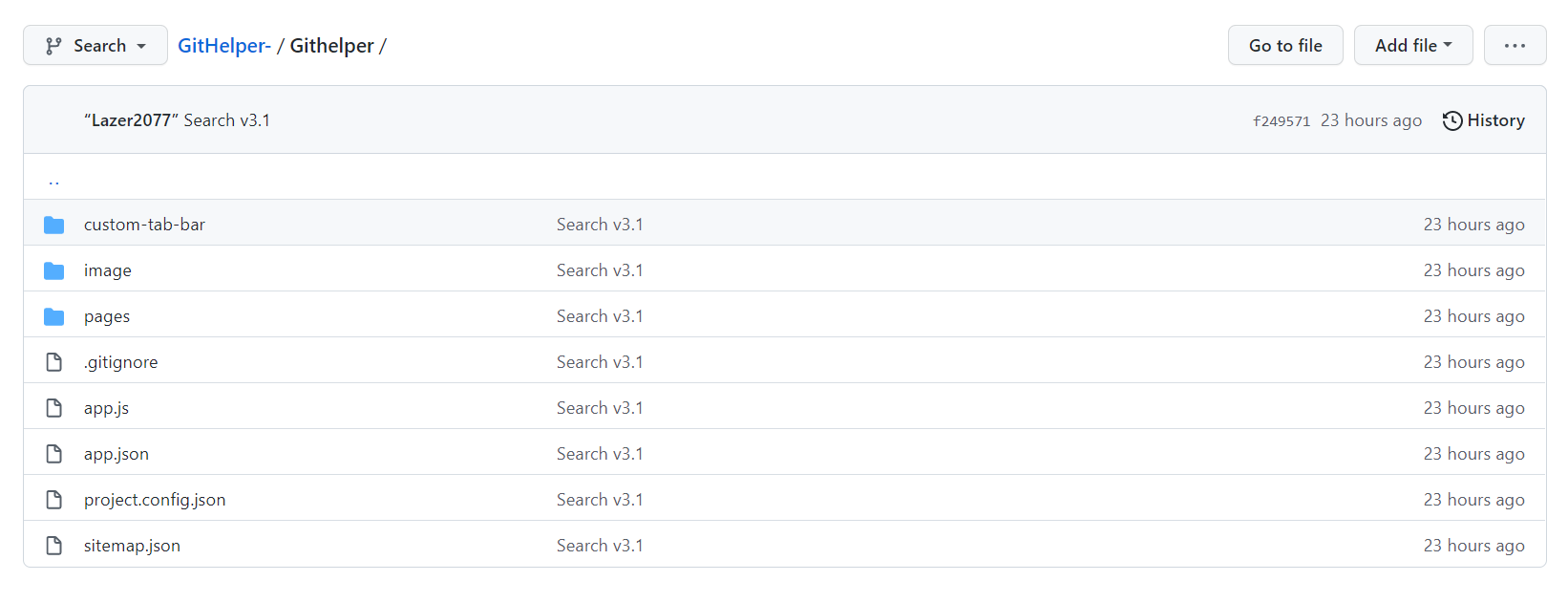Click the Go to file button
This screenshot has width=1568, height=603.
click(x=1285, y=45)
